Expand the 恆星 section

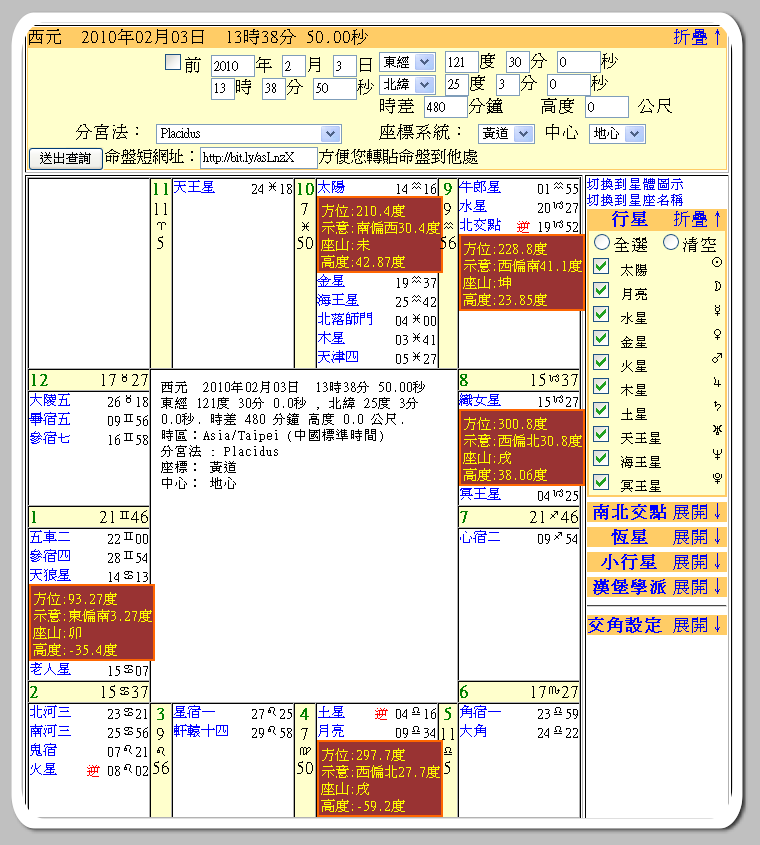(x=696, y=537)
